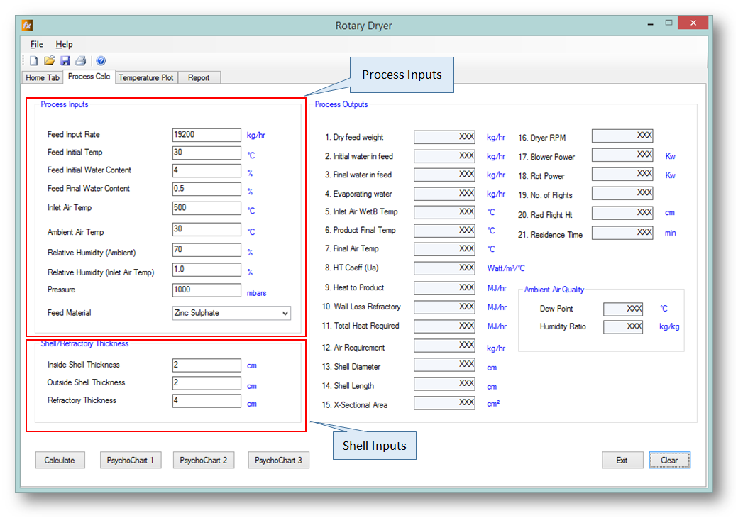
Task: Click the Total Heat Required output box
Action: (445, 326)
